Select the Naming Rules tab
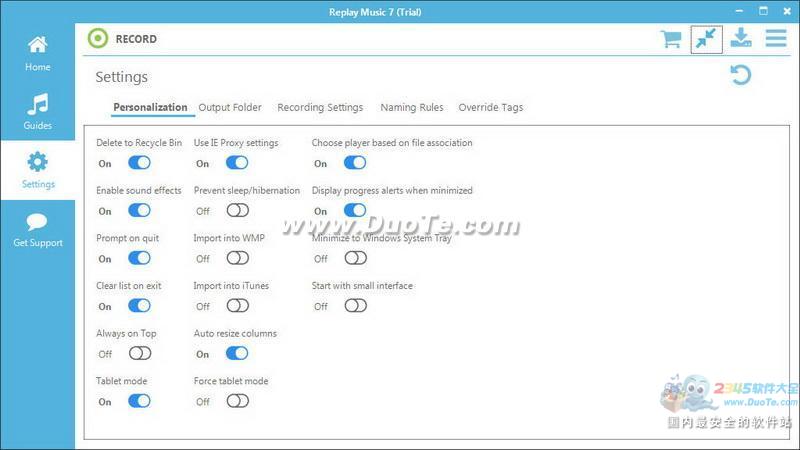 point(412,107)
